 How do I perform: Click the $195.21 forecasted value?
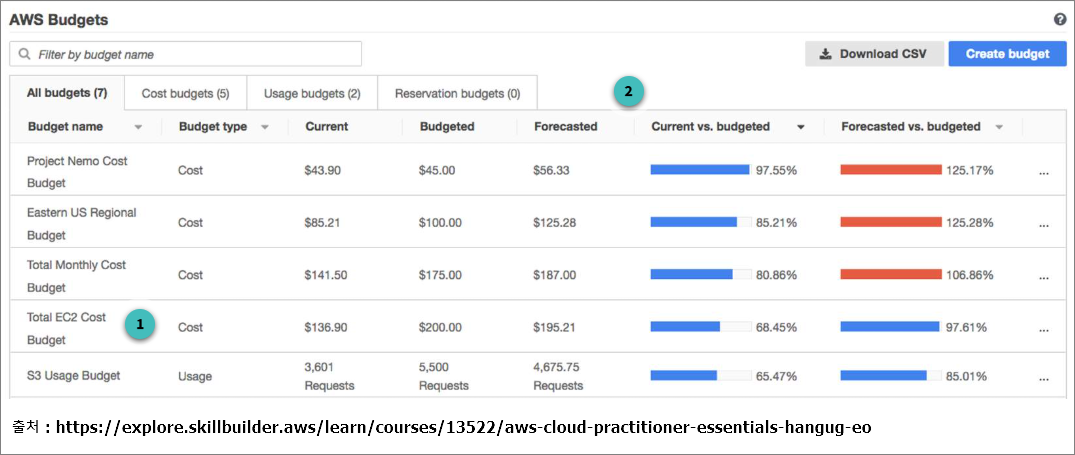coord(555,328)
